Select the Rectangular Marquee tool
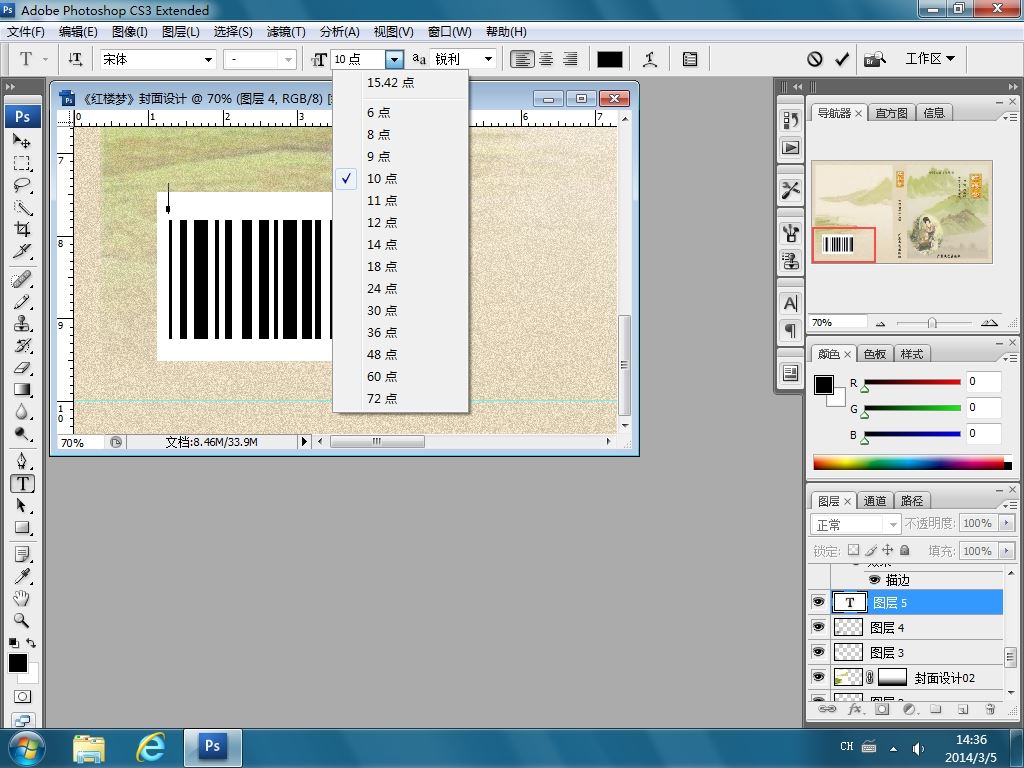Image resolution: width=1024 pixels, height=768 pixels. pyautogui.click(x=22, y=163)
